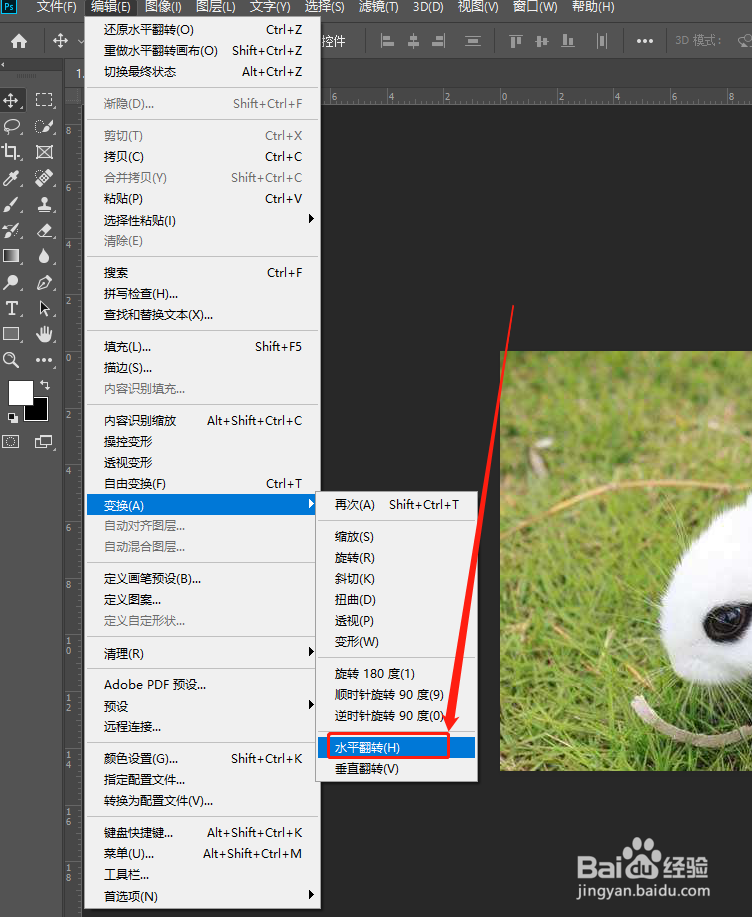
Task: Select the Spot Healing Brush tool
Action: pyautogui.click(x=44, y=178)
